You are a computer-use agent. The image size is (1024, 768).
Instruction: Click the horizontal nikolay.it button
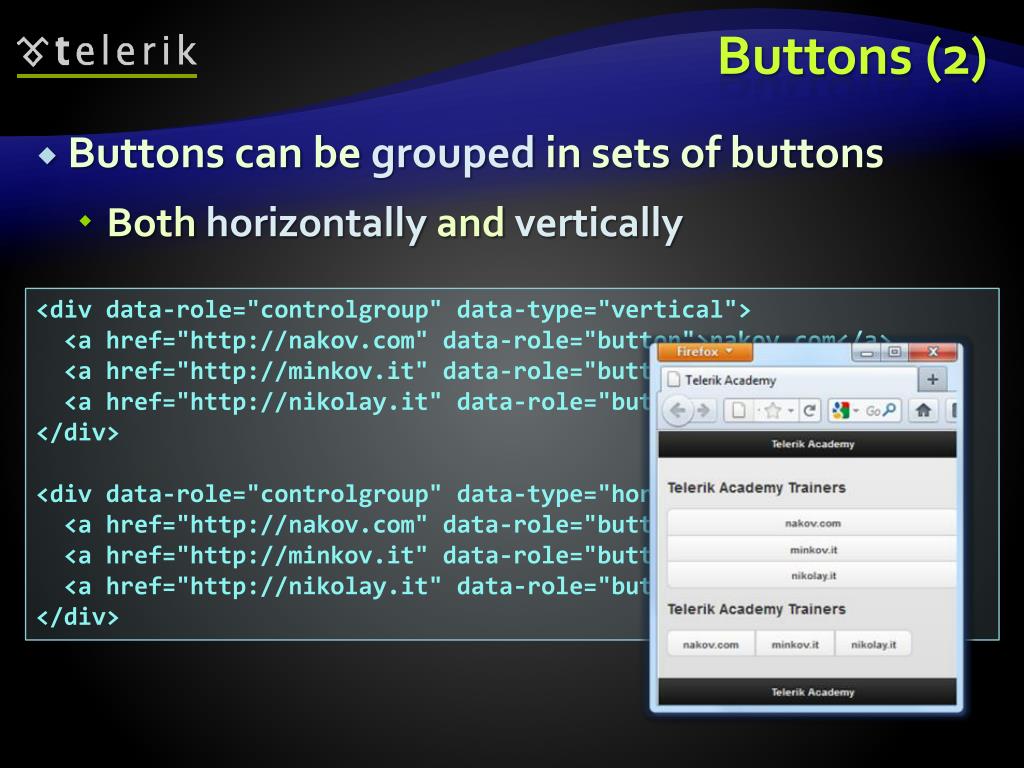(x=873, y=645)
